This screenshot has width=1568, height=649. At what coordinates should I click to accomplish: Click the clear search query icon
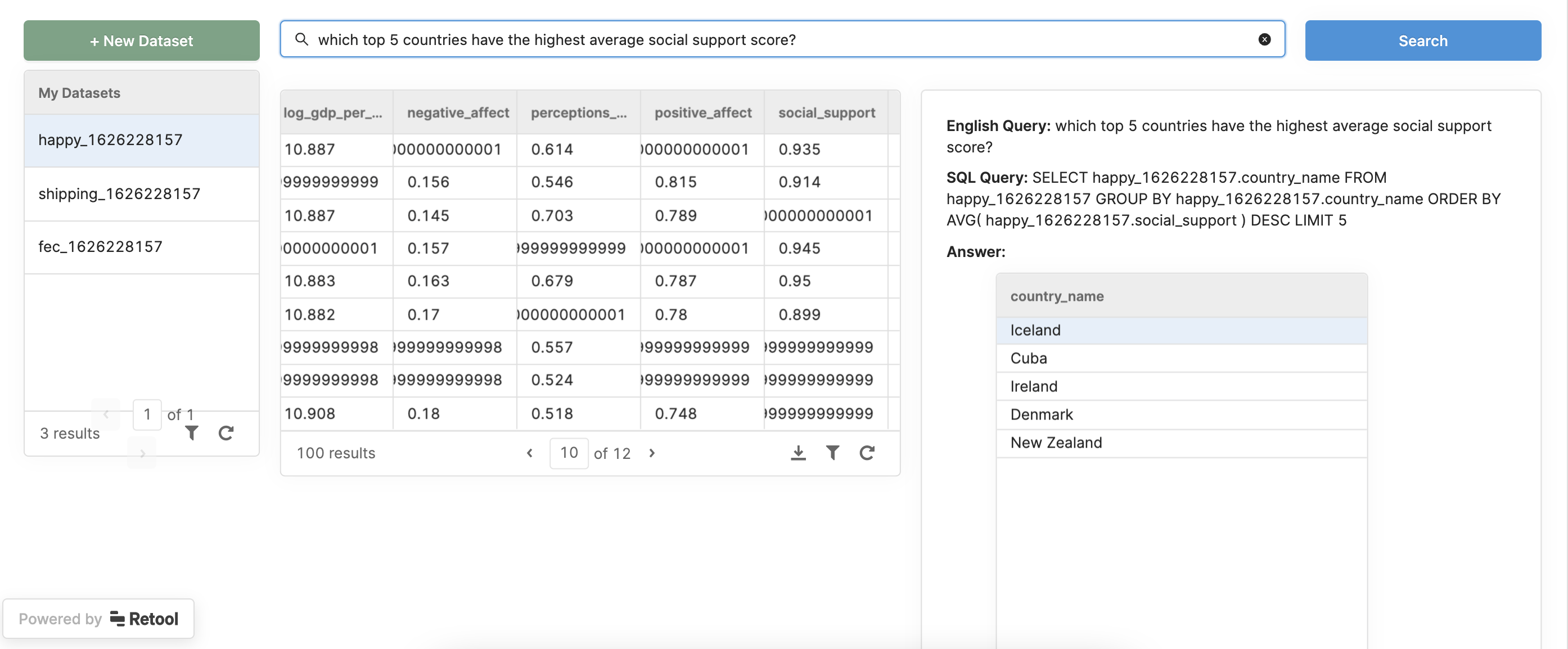coord(1264,39)
